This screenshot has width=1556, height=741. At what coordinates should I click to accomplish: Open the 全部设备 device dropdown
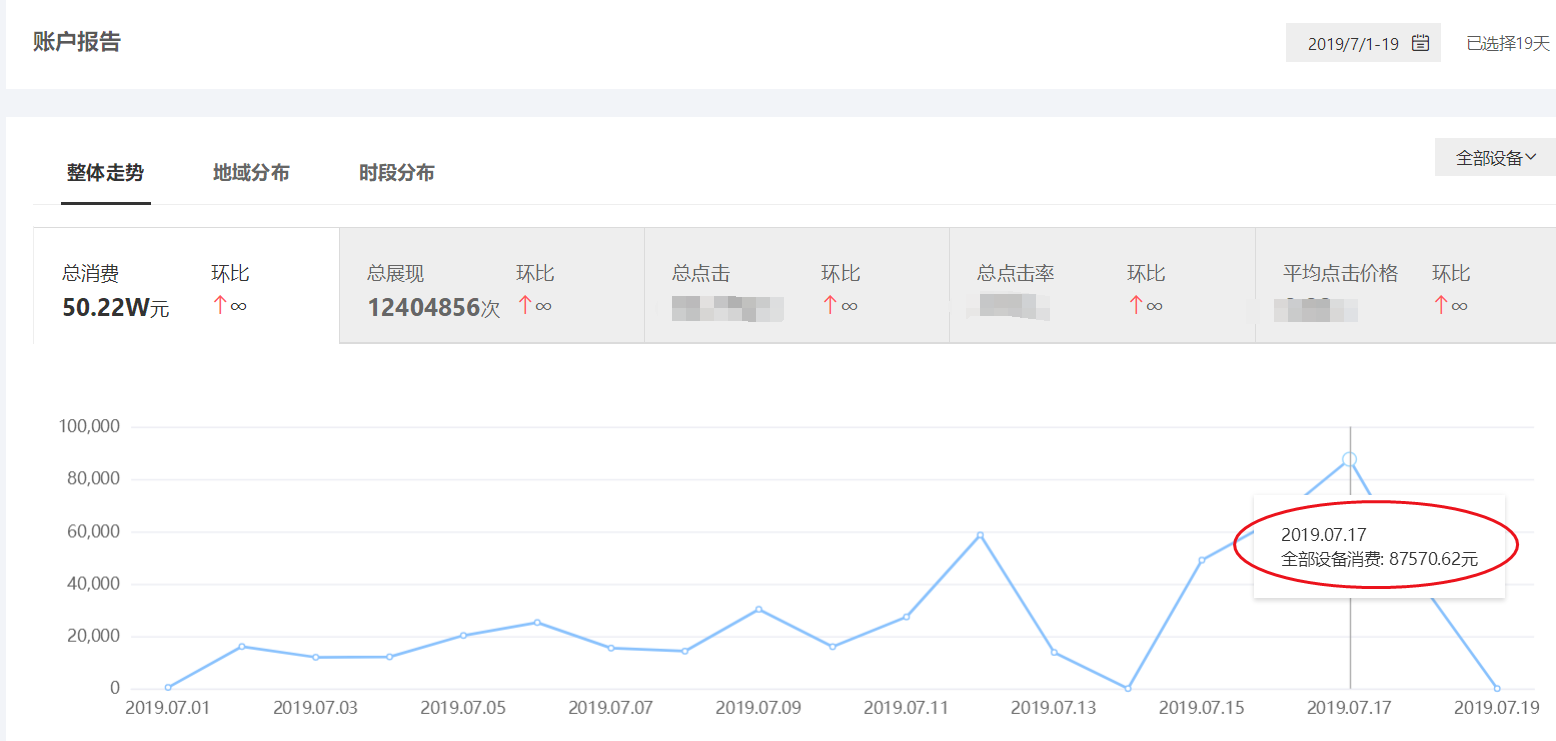tap(1494, 157)
